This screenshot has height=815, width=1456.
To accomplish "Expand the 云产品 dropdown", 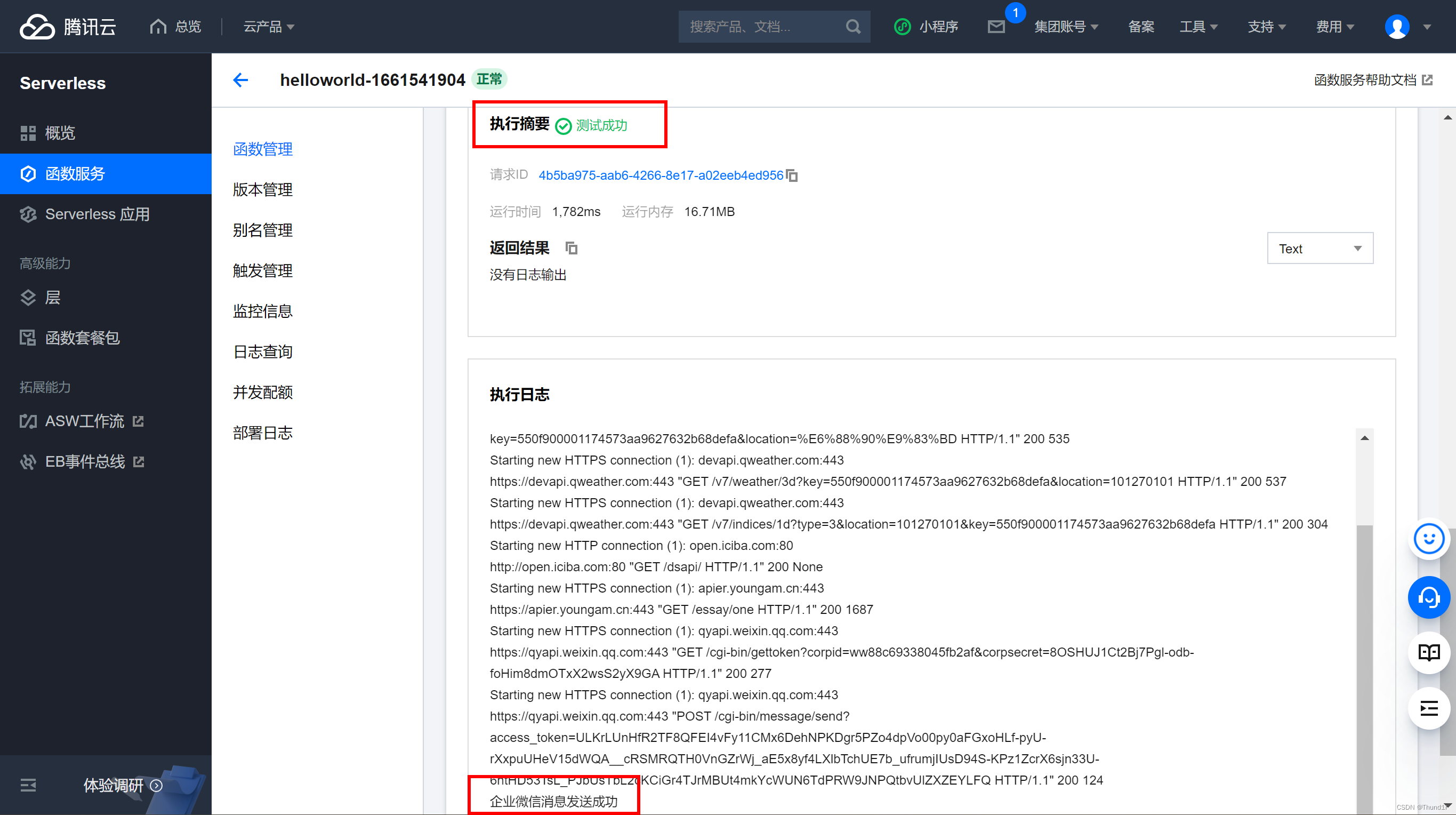I will [269, 27].
